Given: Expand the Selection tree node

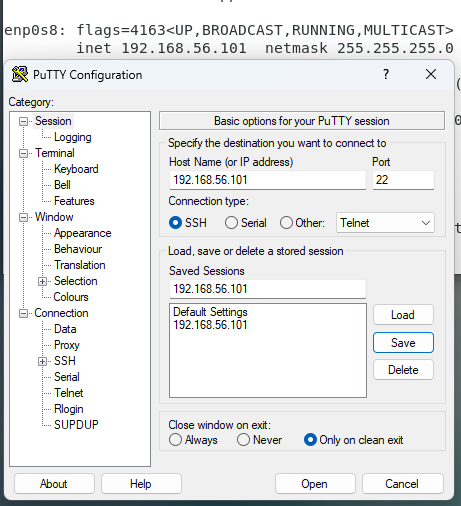Looking at the screenshot, I should pos(42,281).
